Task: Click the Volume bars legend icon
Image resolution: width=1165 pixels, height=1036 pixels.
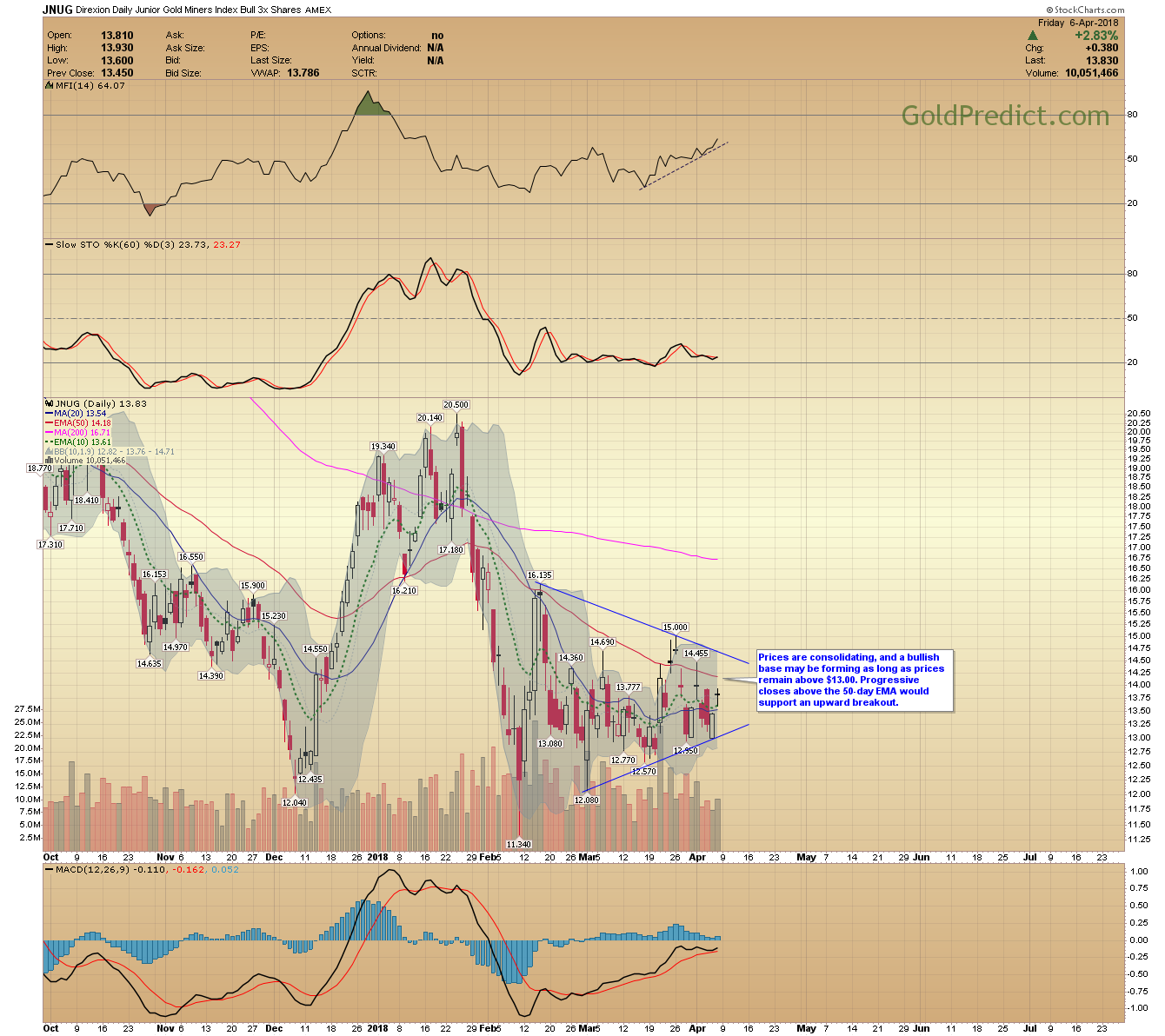Action: pyautogui.click(x=50, y=461)
